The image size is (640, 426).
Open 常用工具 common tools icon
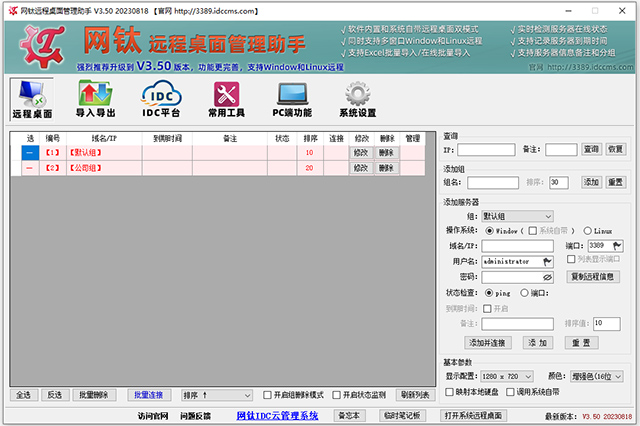227,99
